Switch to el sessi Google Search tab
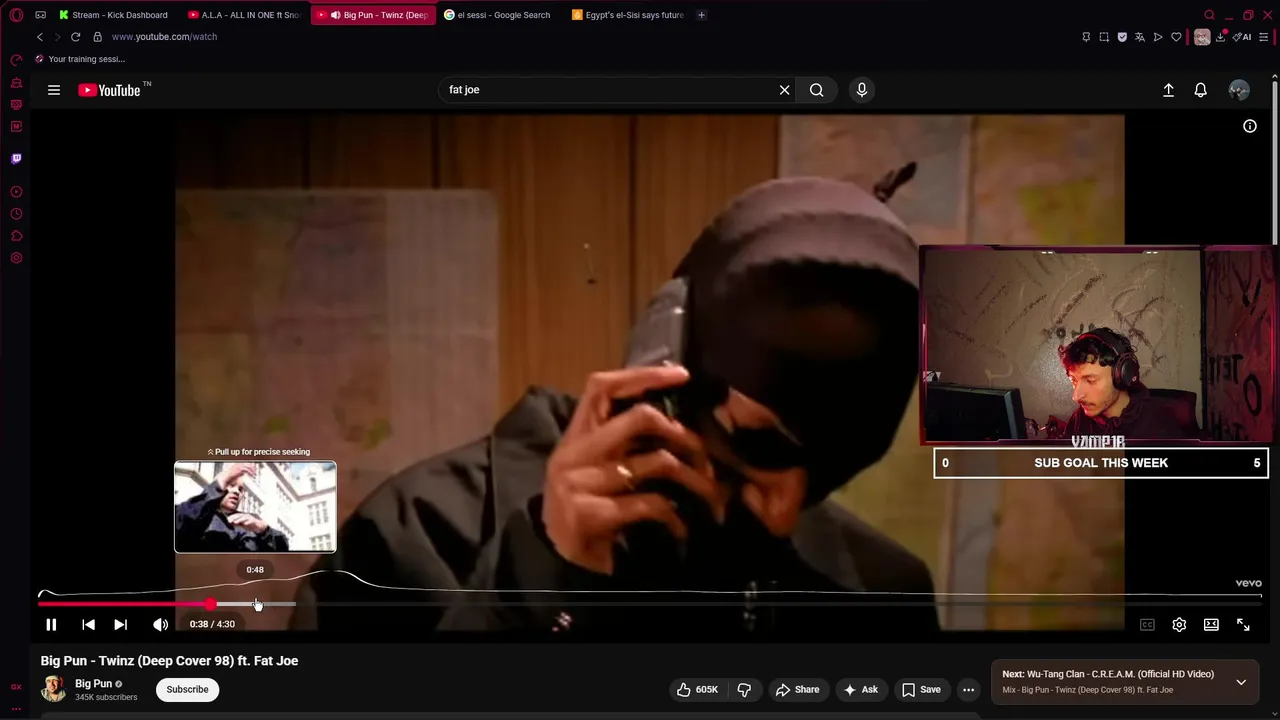Screen dimensions: 1280x720 (498, 15)
